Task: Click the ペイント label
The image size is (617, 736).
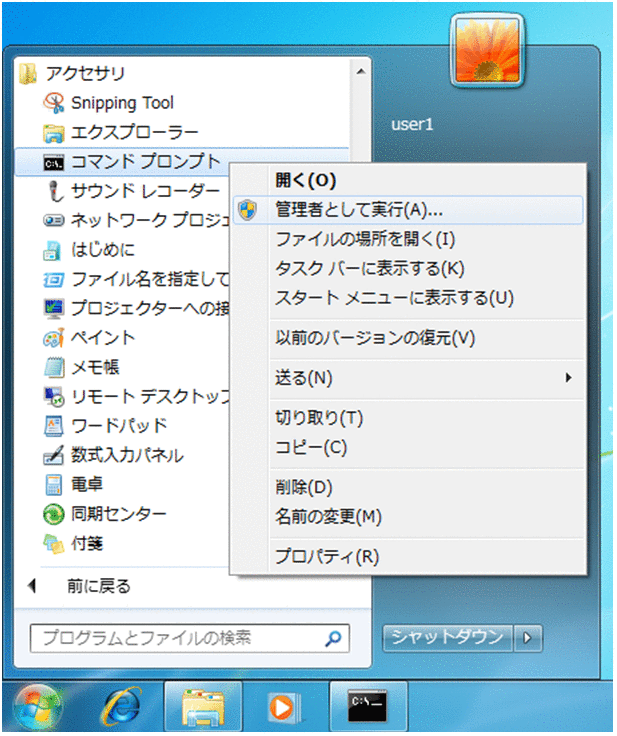Action: (103, 338)
